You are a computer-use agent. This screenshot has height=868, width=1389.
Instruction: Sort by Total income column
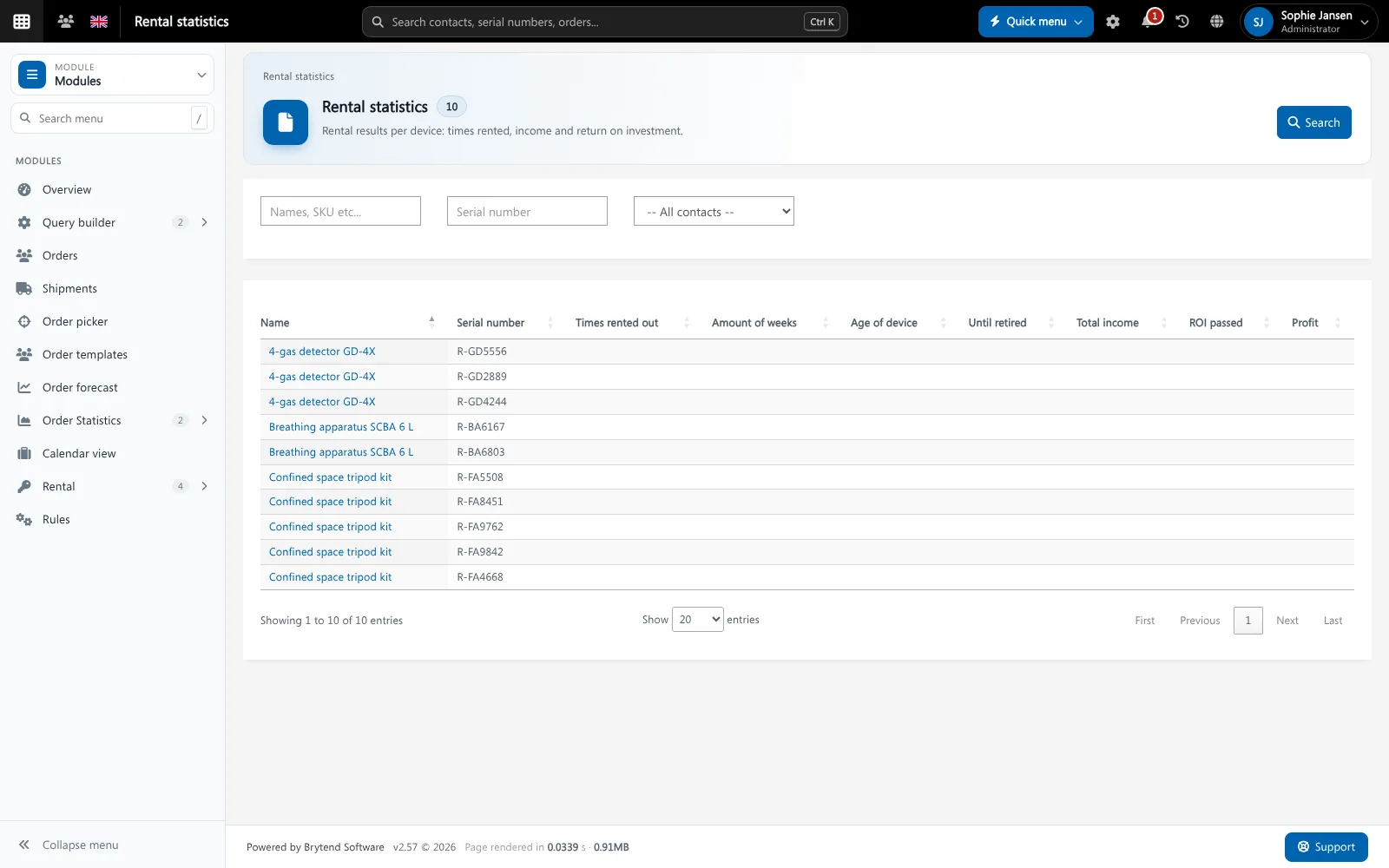point(1122,323)
